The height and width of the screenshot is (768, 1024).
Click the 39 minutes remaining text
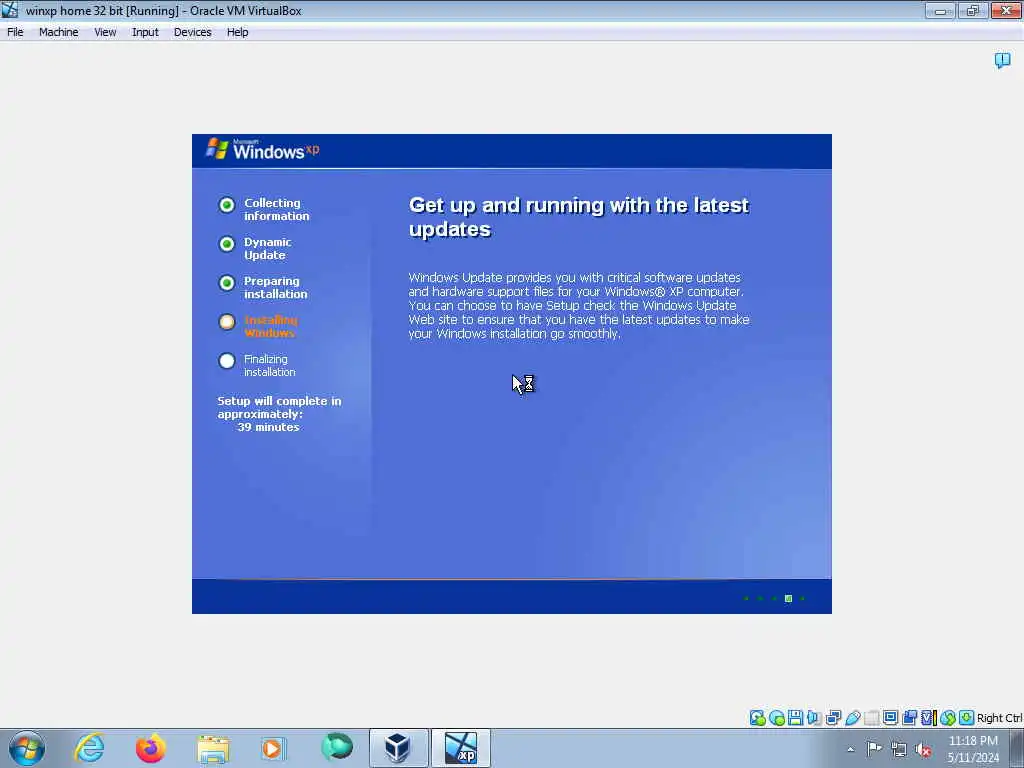coord(268,427)
